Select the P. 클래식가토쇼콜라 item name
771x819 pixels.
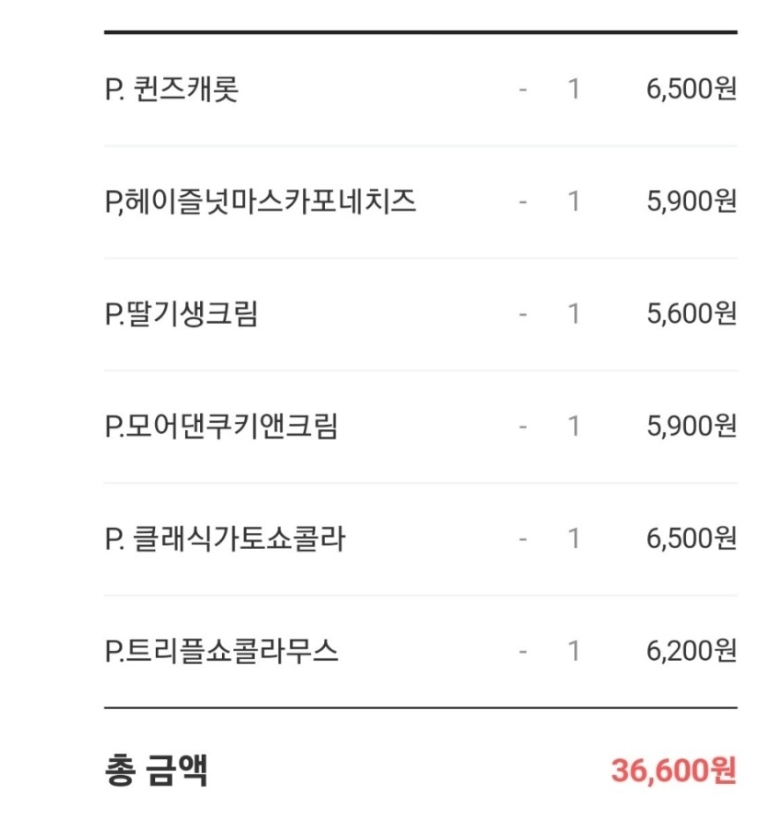tap(225, 540)
